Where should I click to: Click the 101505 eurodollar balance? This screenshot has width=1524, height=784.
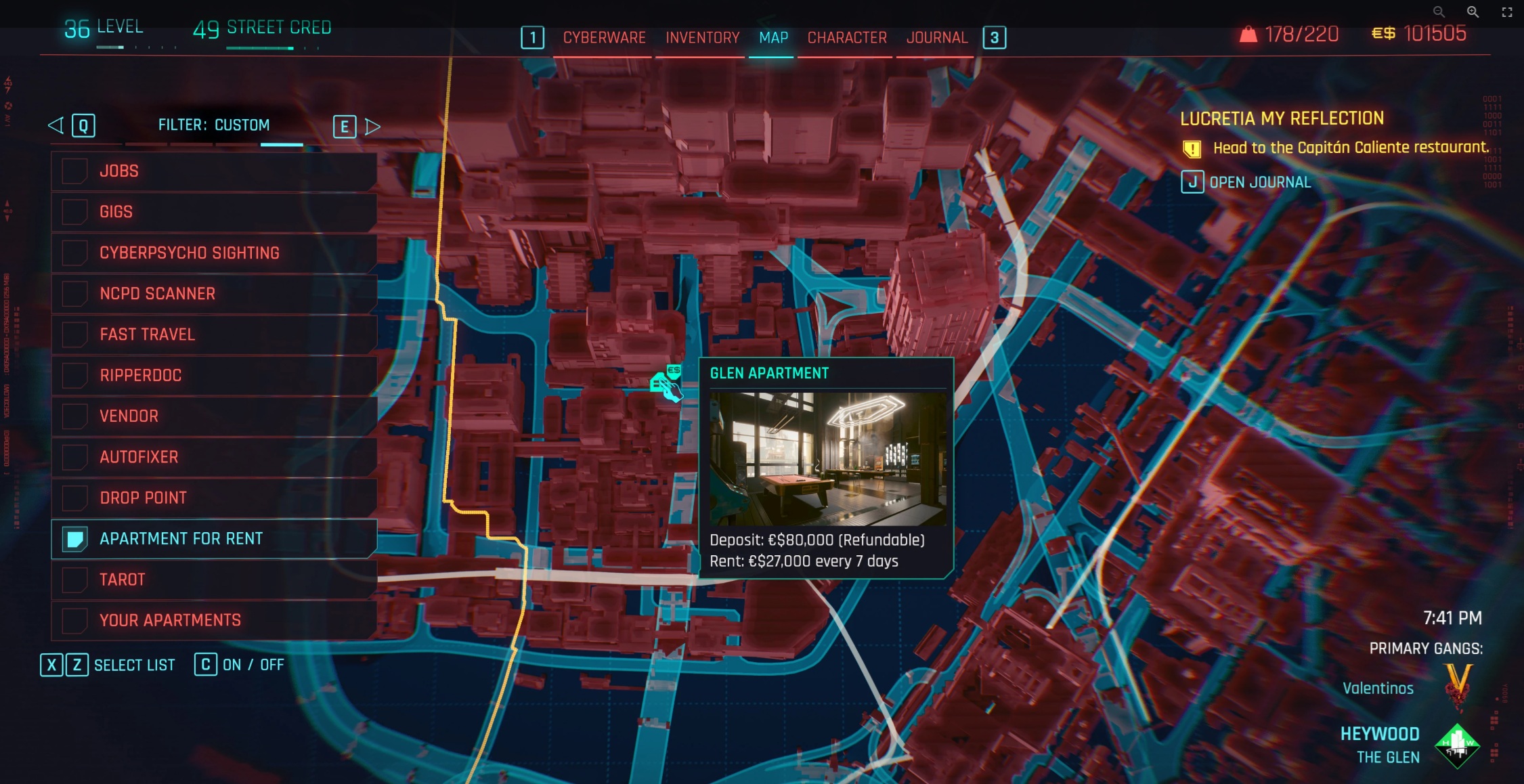click(1435, 33)
